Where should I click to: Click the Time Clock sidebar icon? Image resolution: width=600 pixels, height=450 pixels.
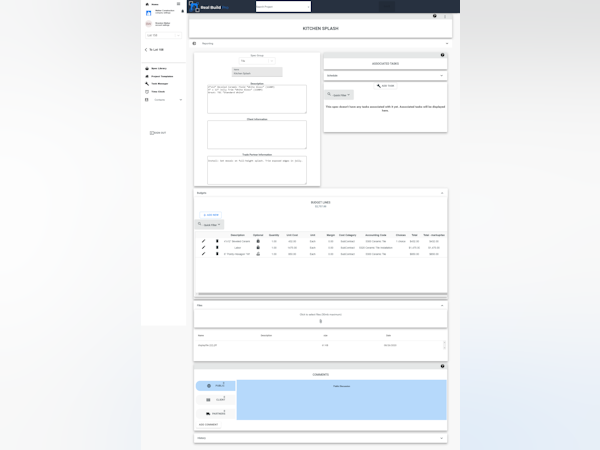point(147,91)
